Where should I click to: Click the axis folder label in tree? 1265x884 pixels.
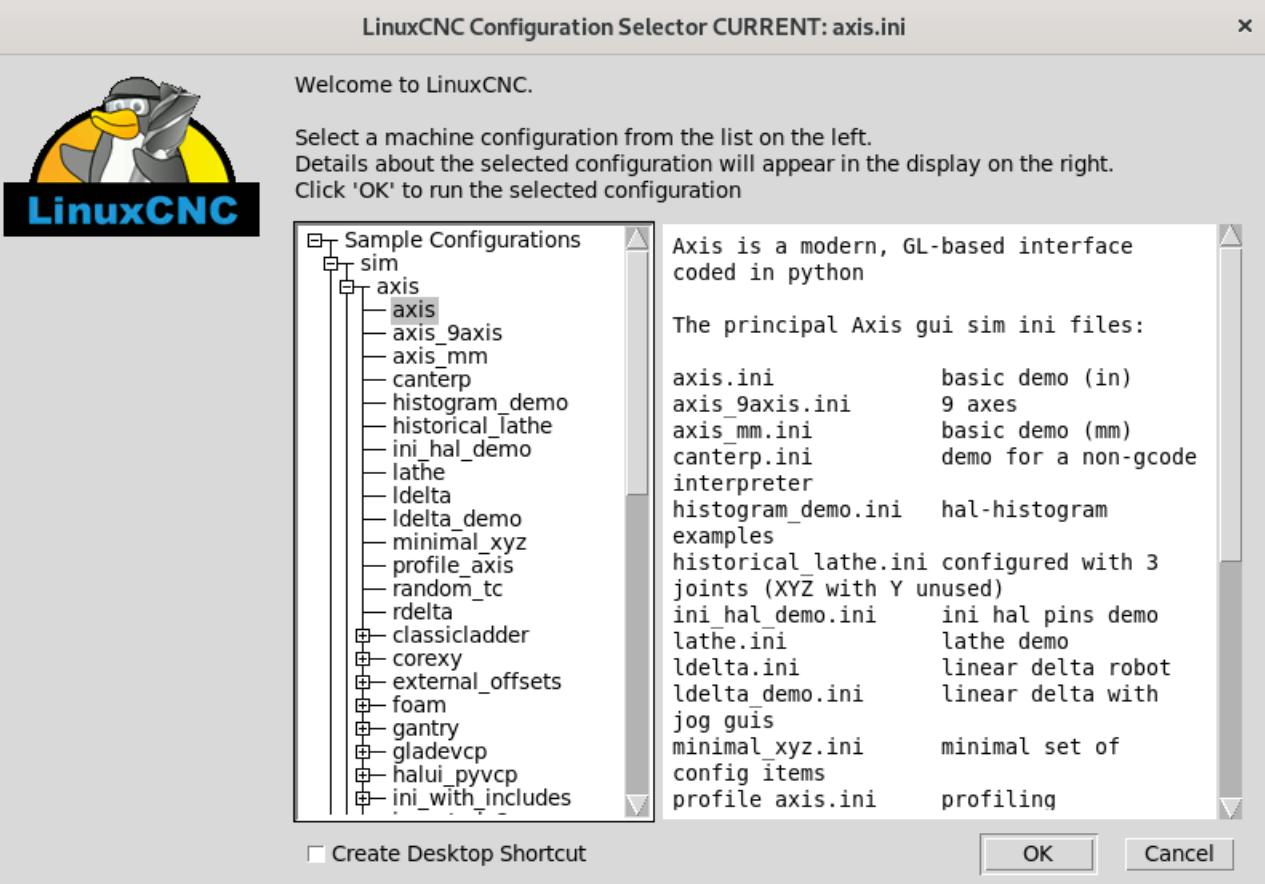point(397,287)
